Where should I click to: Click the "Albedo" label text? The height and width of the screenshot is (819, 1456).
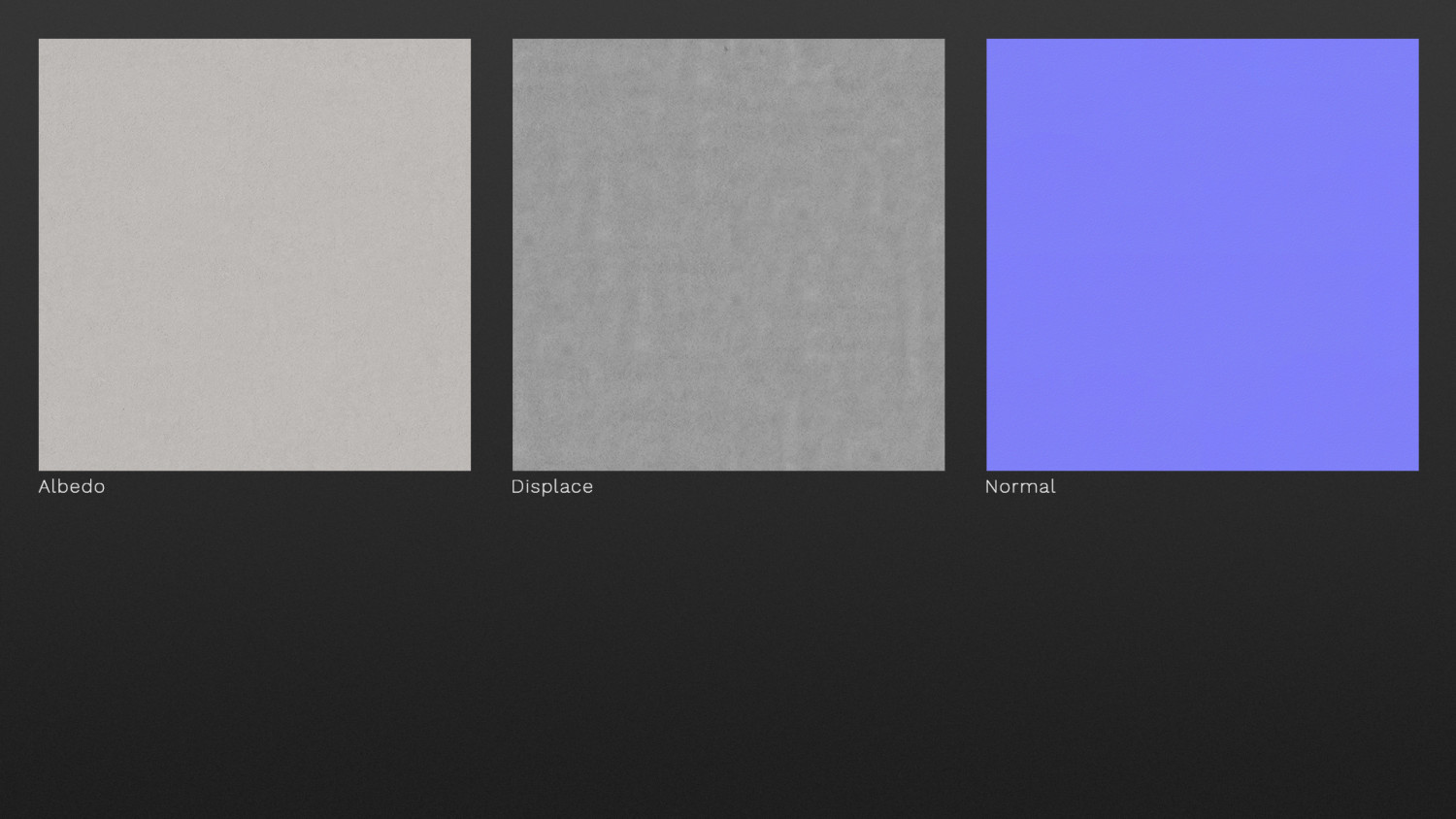pyautogui.click(x=72, y=486)
